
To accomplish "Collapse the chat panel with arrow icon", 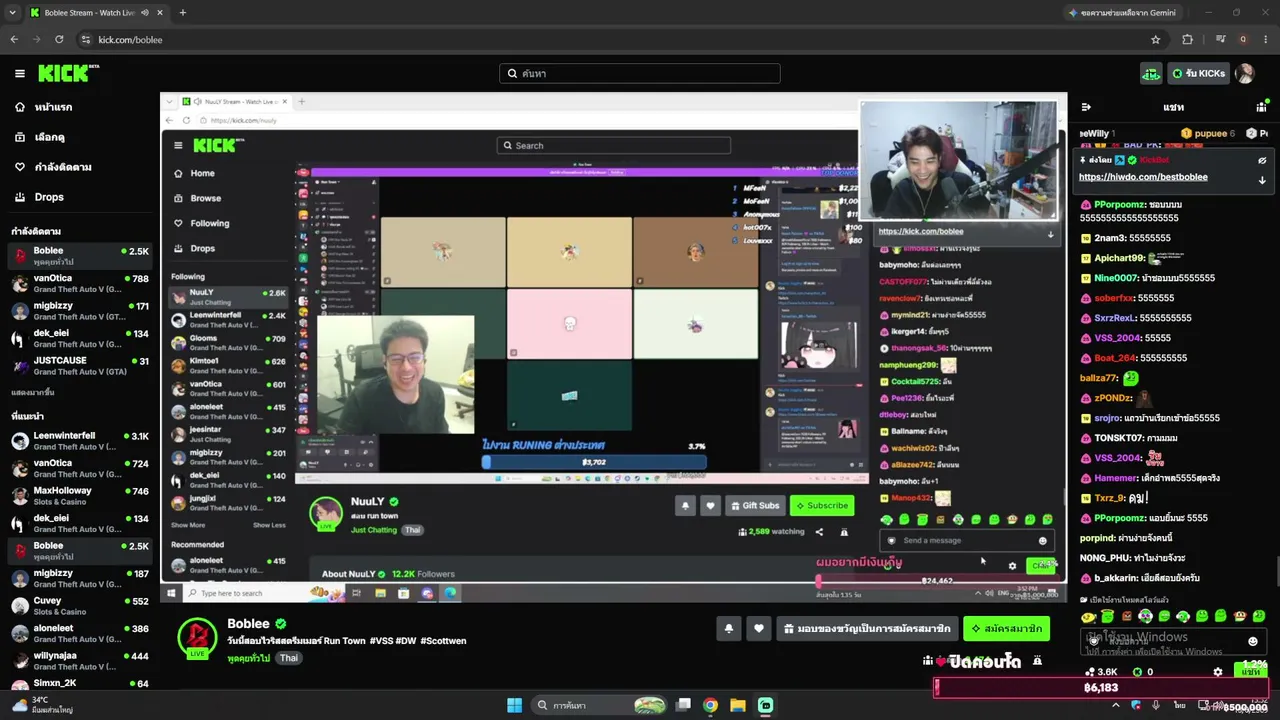I will click(x=1086, y=107).
